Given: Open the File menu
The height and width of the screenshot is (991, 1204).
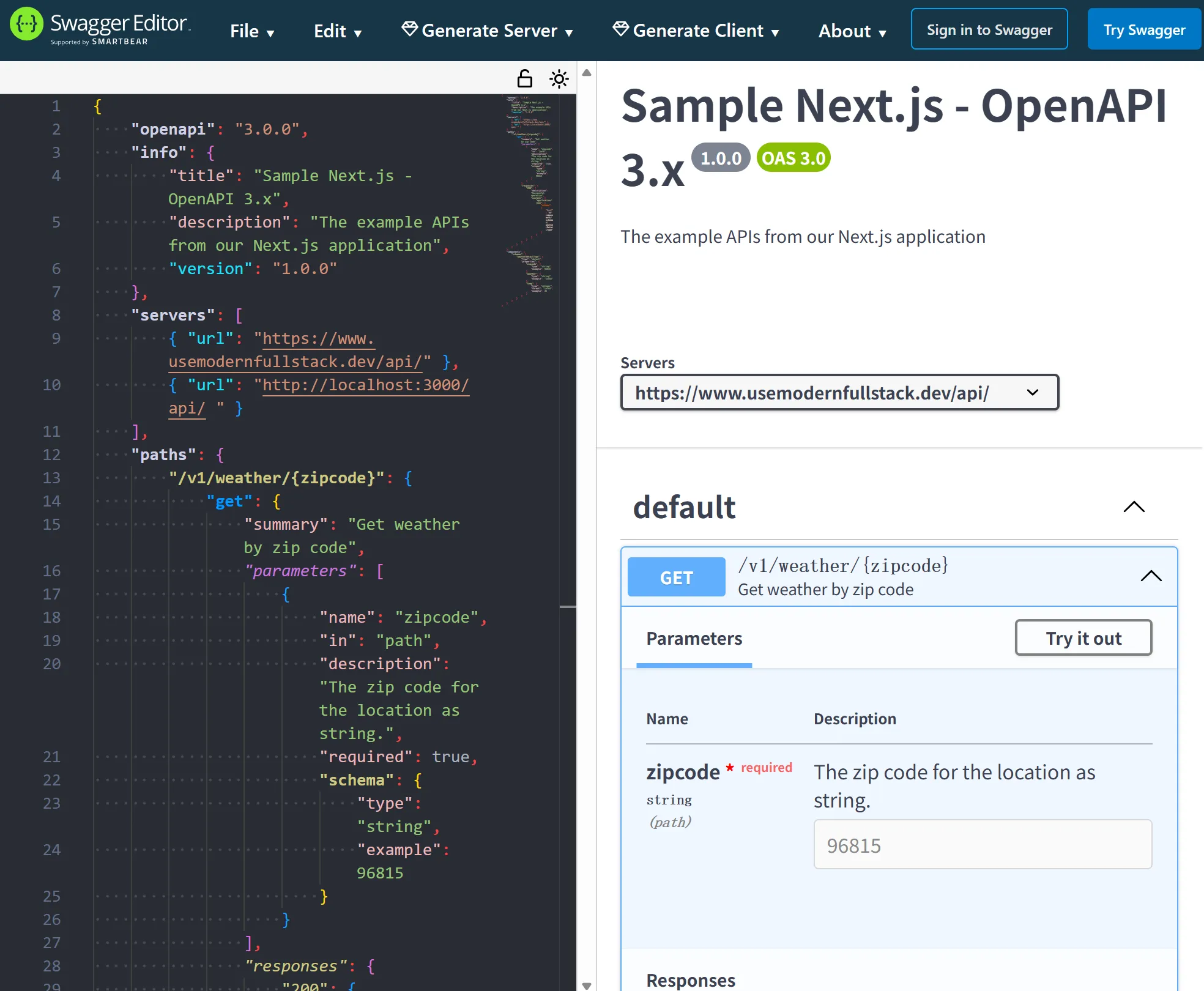Looking at the screenshot, I should (x=252, y=31).
